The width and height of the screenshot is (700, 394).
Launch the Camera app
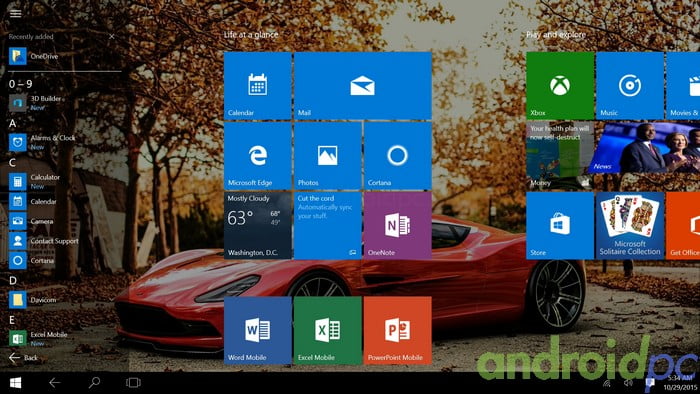(65, 221)
